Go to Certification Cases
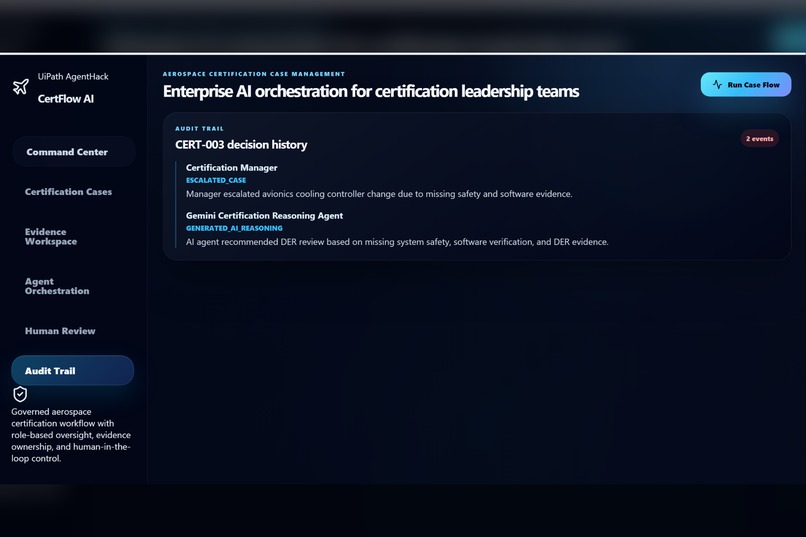Screen dimensions: 806x537 [68, 192]
